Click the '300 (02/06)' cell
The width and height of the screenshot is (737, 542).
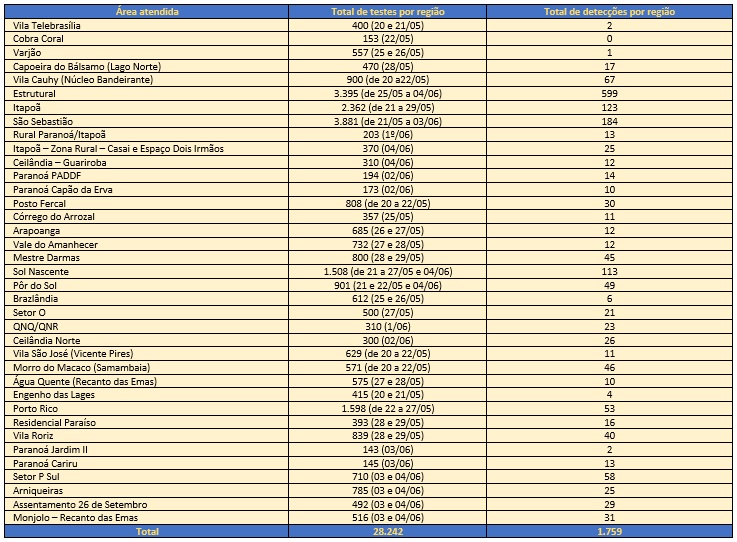388,340
